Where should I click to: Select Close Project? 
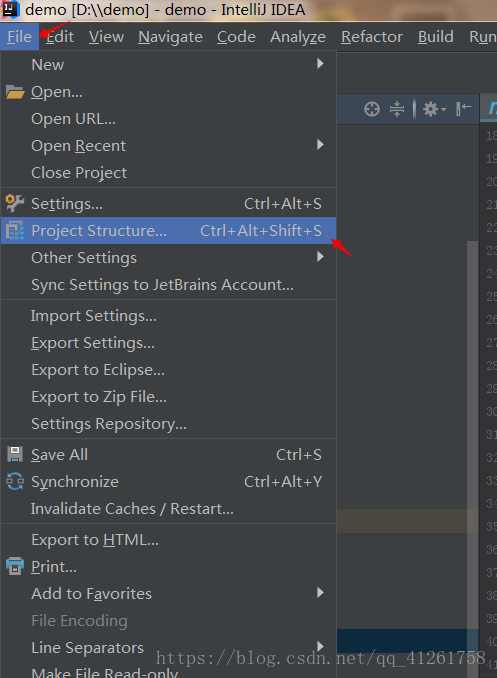coord(169,173)
